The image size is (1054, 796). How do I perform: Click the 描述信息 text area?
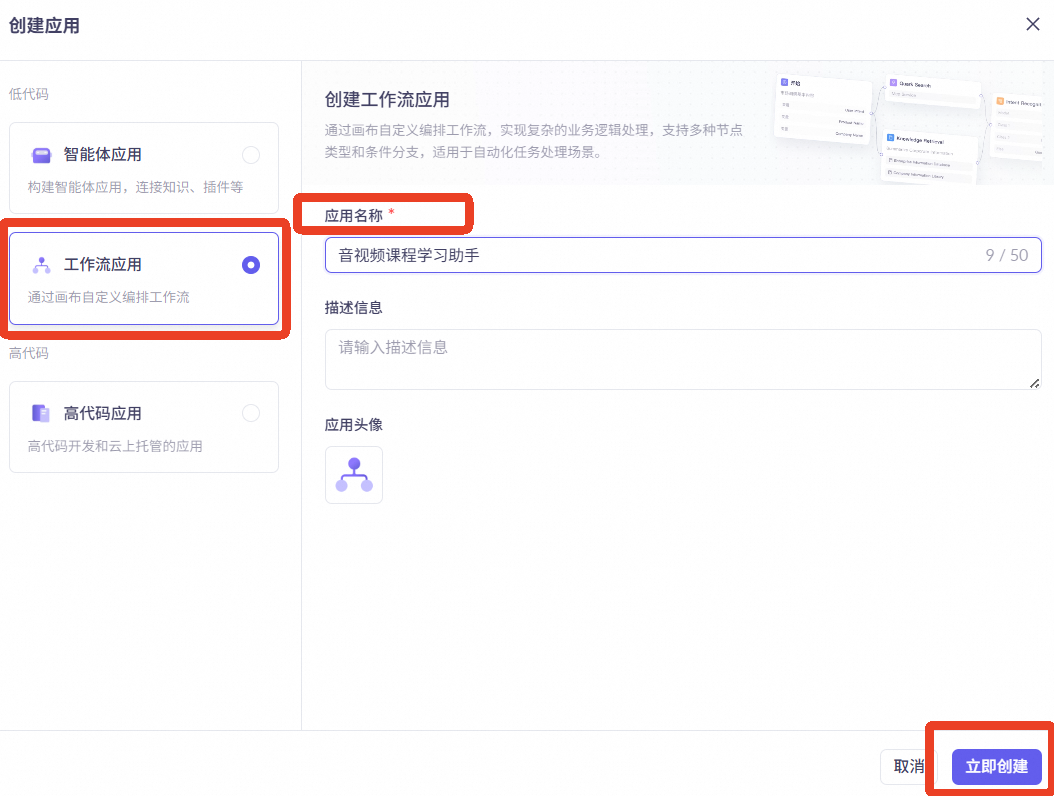coord(683,359)
